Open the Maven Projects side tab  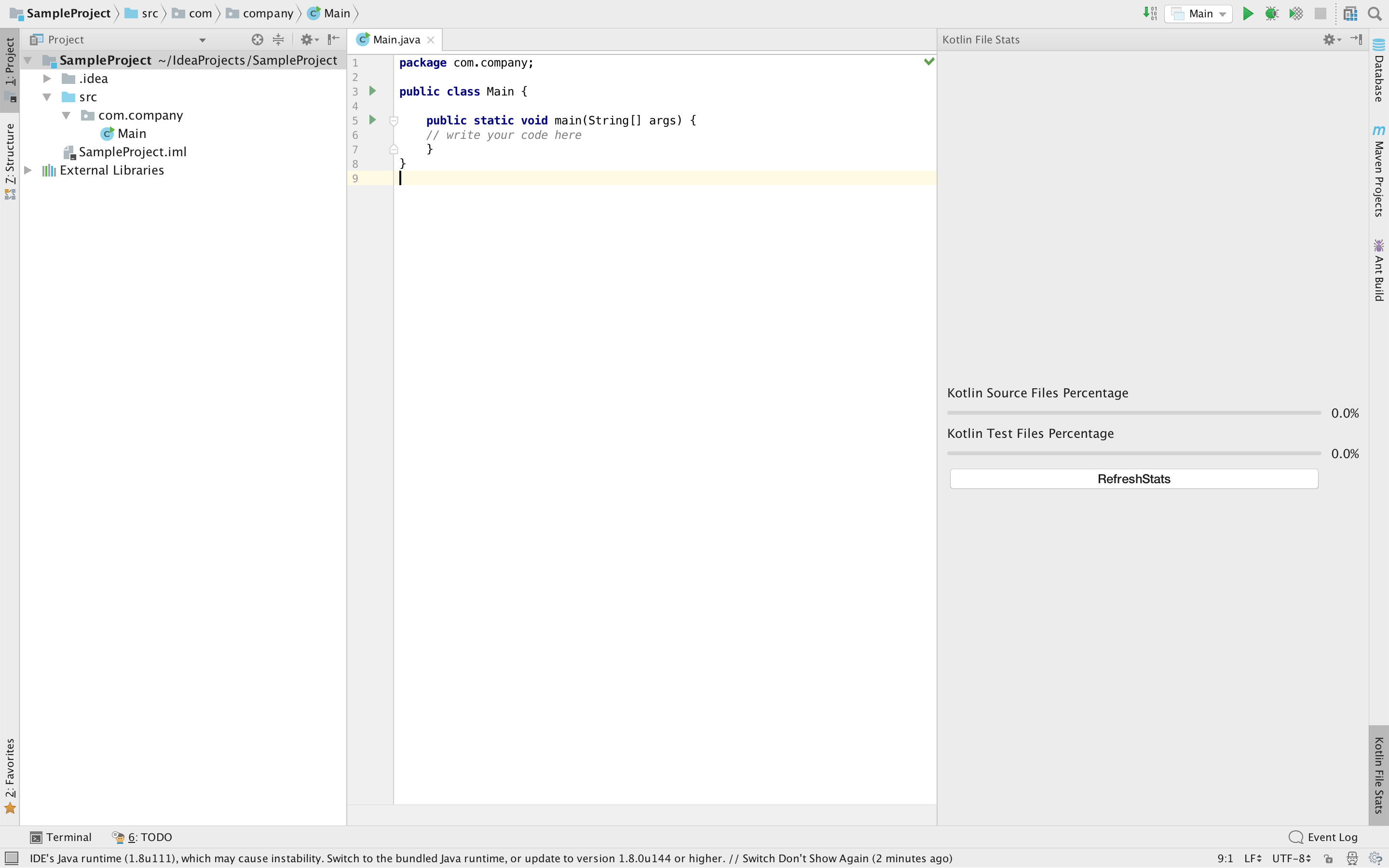[1379, 171]
